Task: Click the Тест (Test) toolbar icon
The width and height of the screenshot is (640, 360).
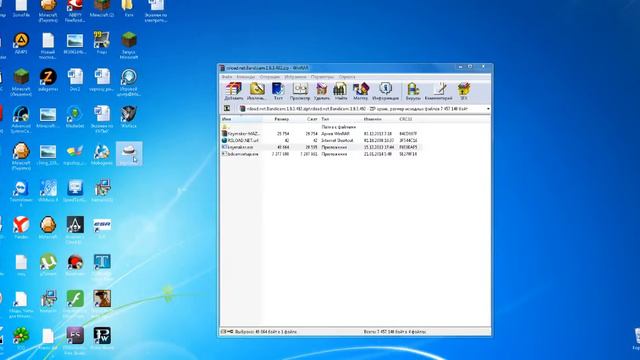Action: pos(278,91)
